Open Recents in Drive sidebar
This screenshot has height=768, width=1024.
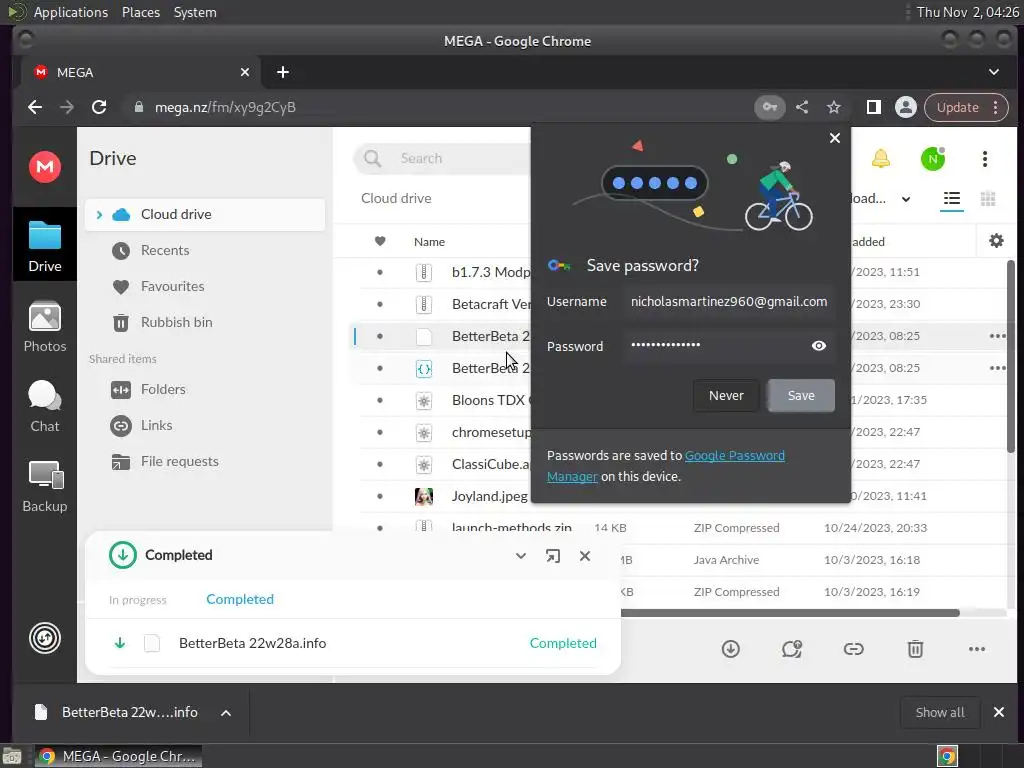(165, 250)
